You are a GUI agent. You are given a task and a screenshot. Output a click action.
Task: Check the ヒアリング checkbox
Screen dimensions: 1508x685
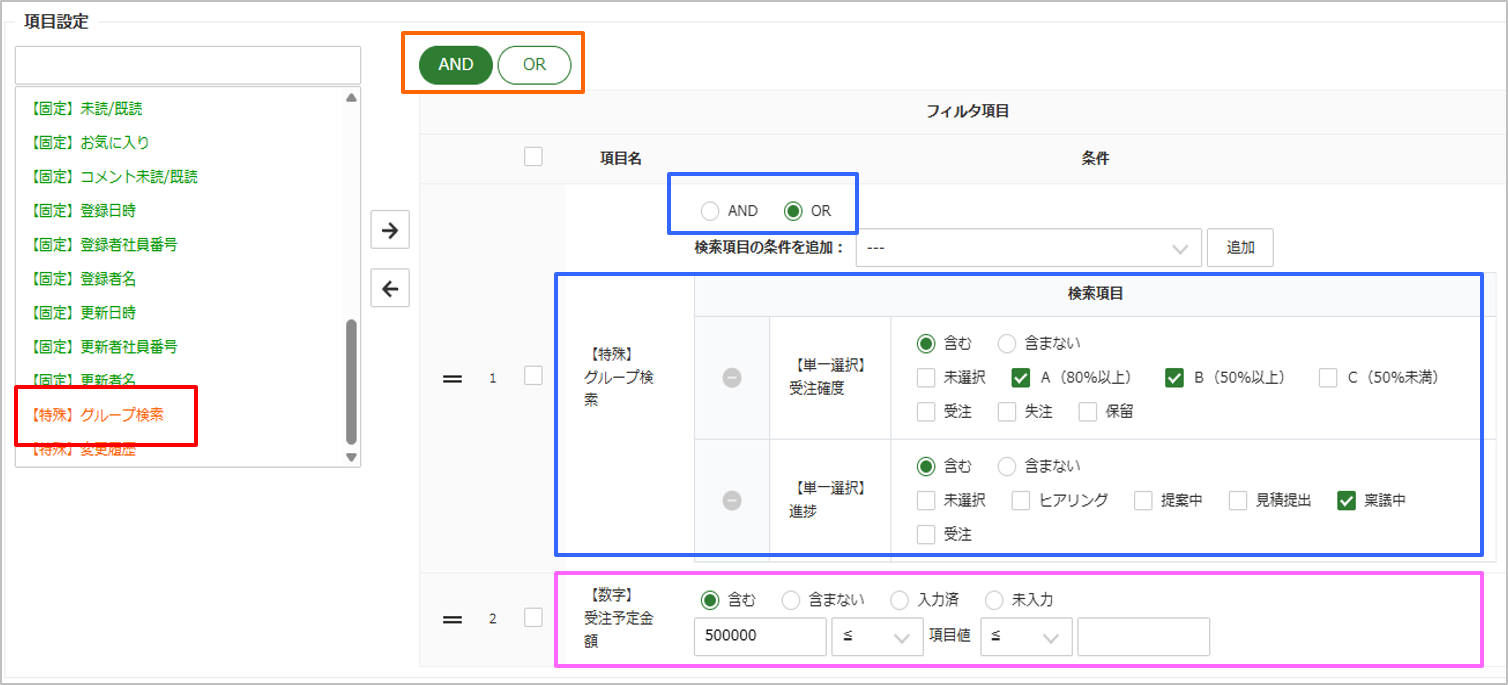(x=1021, y=500)
